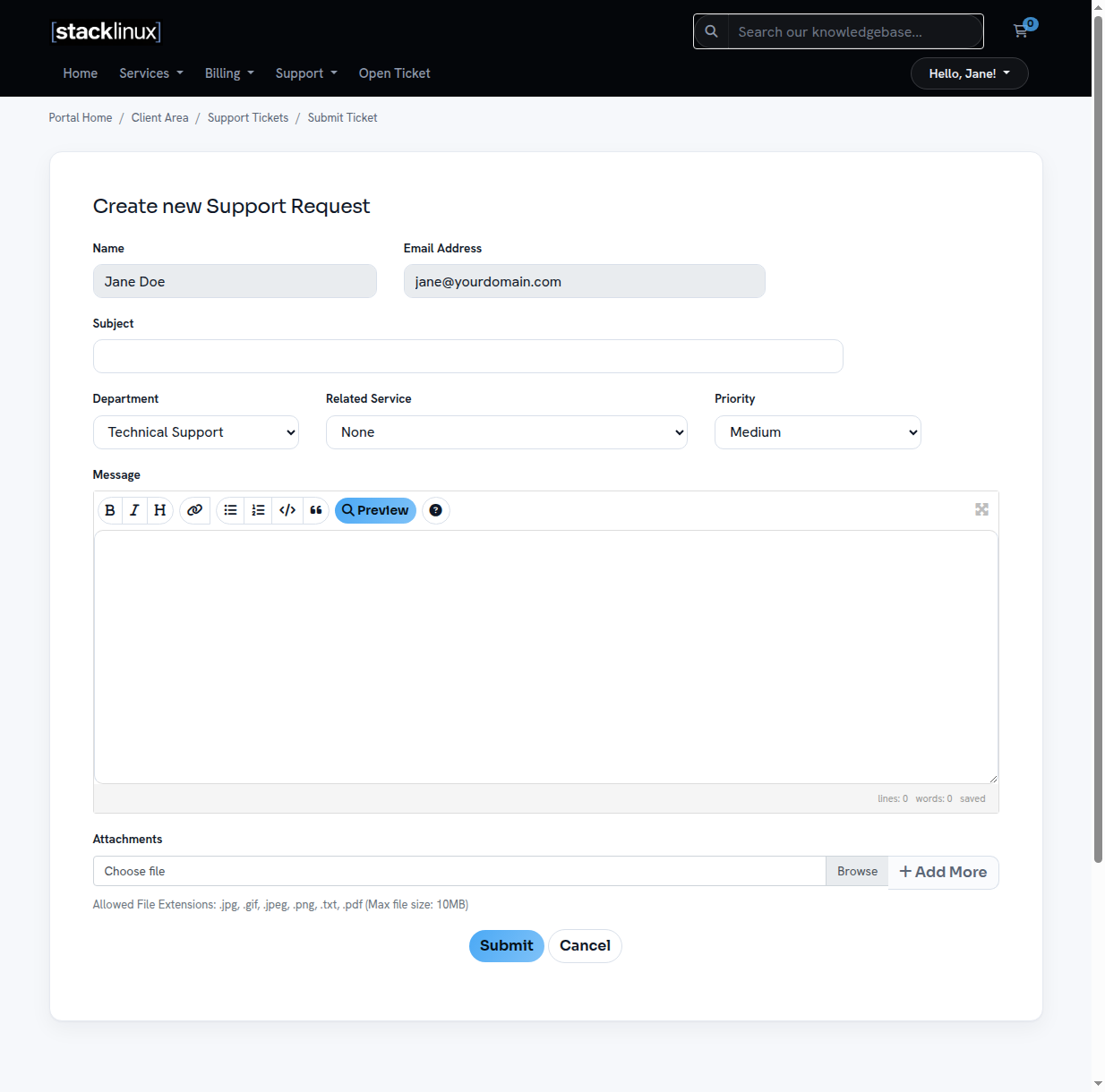Insert a hyperlink in message editor
Screen dimensions: 1105x1092
coord(194,510)
